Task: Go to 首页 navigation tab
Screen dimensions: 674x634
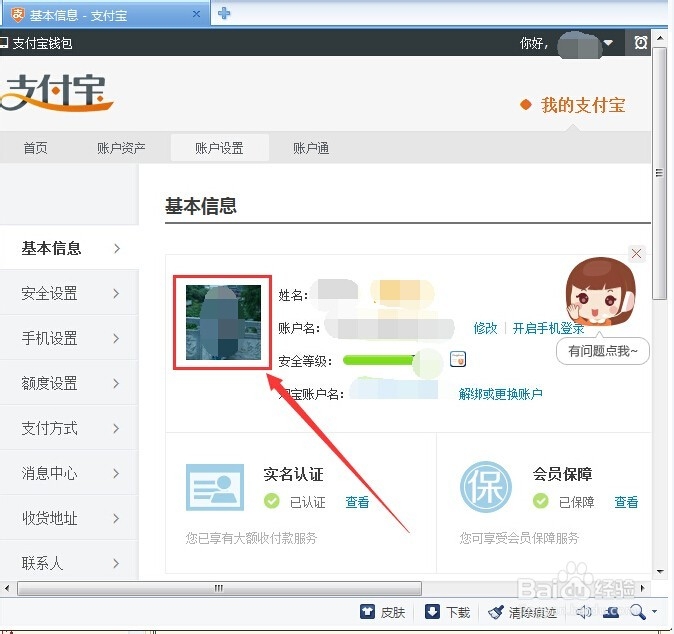Action: (35, 148)
